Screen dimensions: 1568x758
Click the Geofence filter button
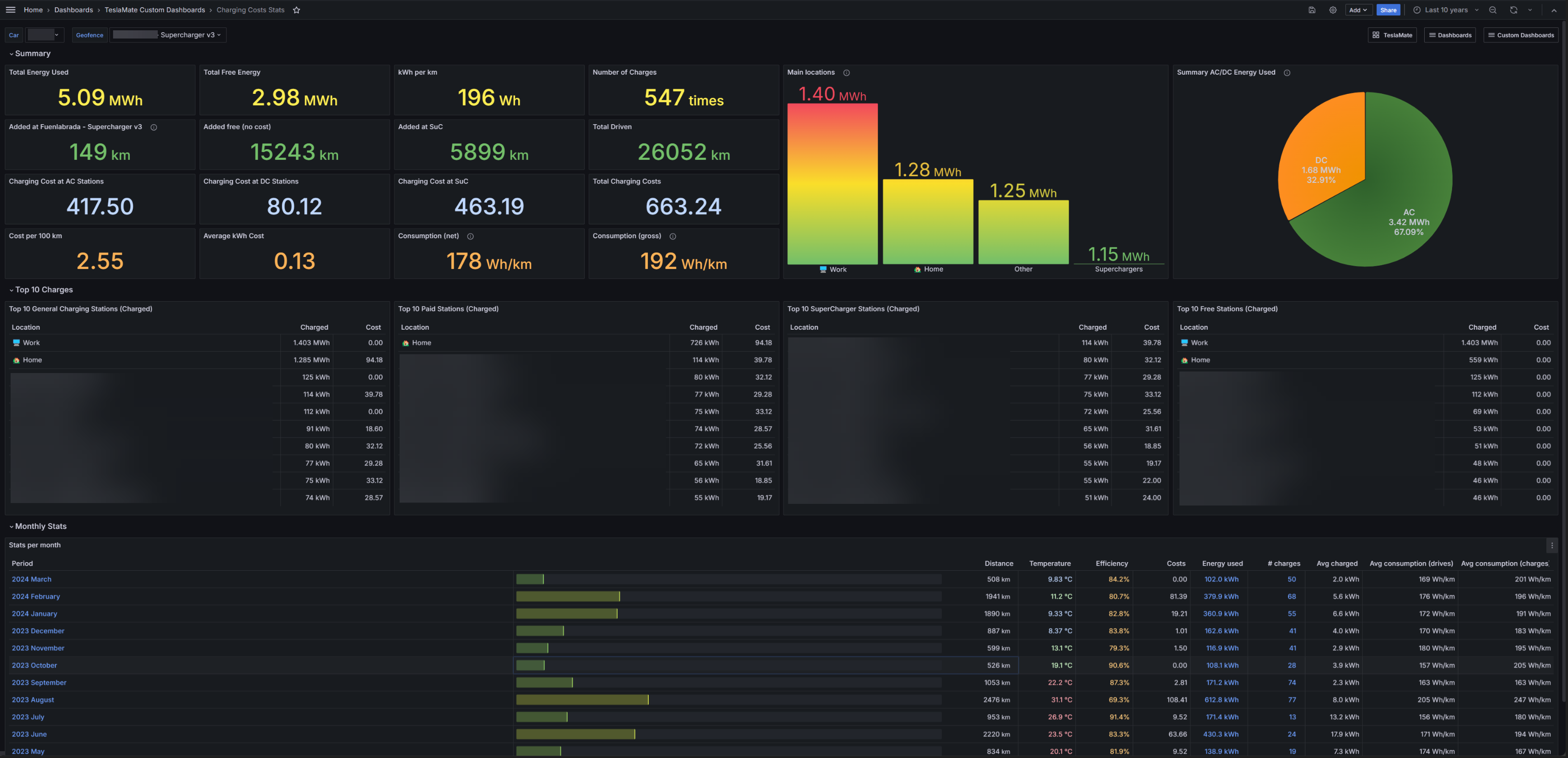click(90, 36)
